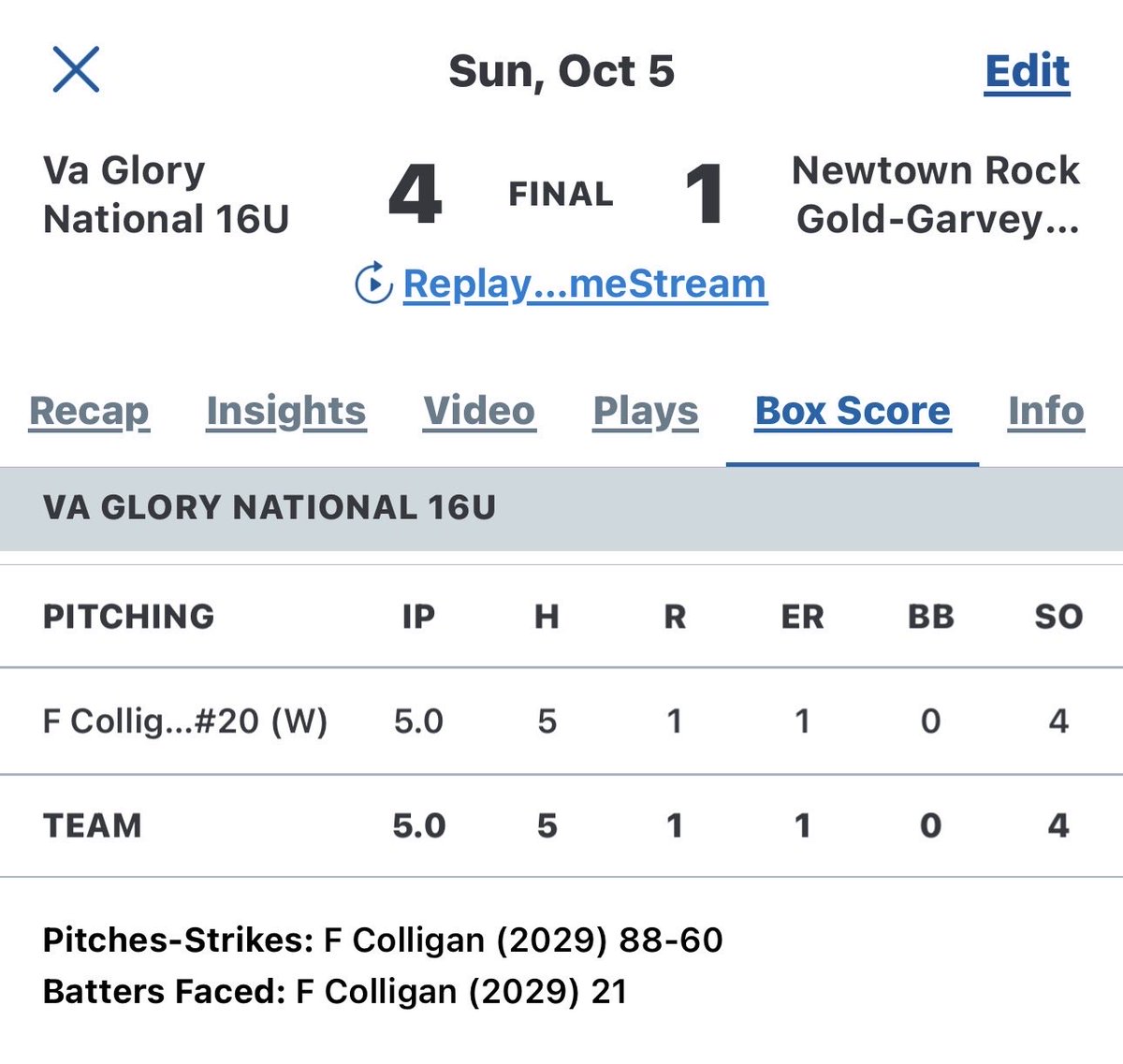Switch to the Insights tab

[286, 411]
